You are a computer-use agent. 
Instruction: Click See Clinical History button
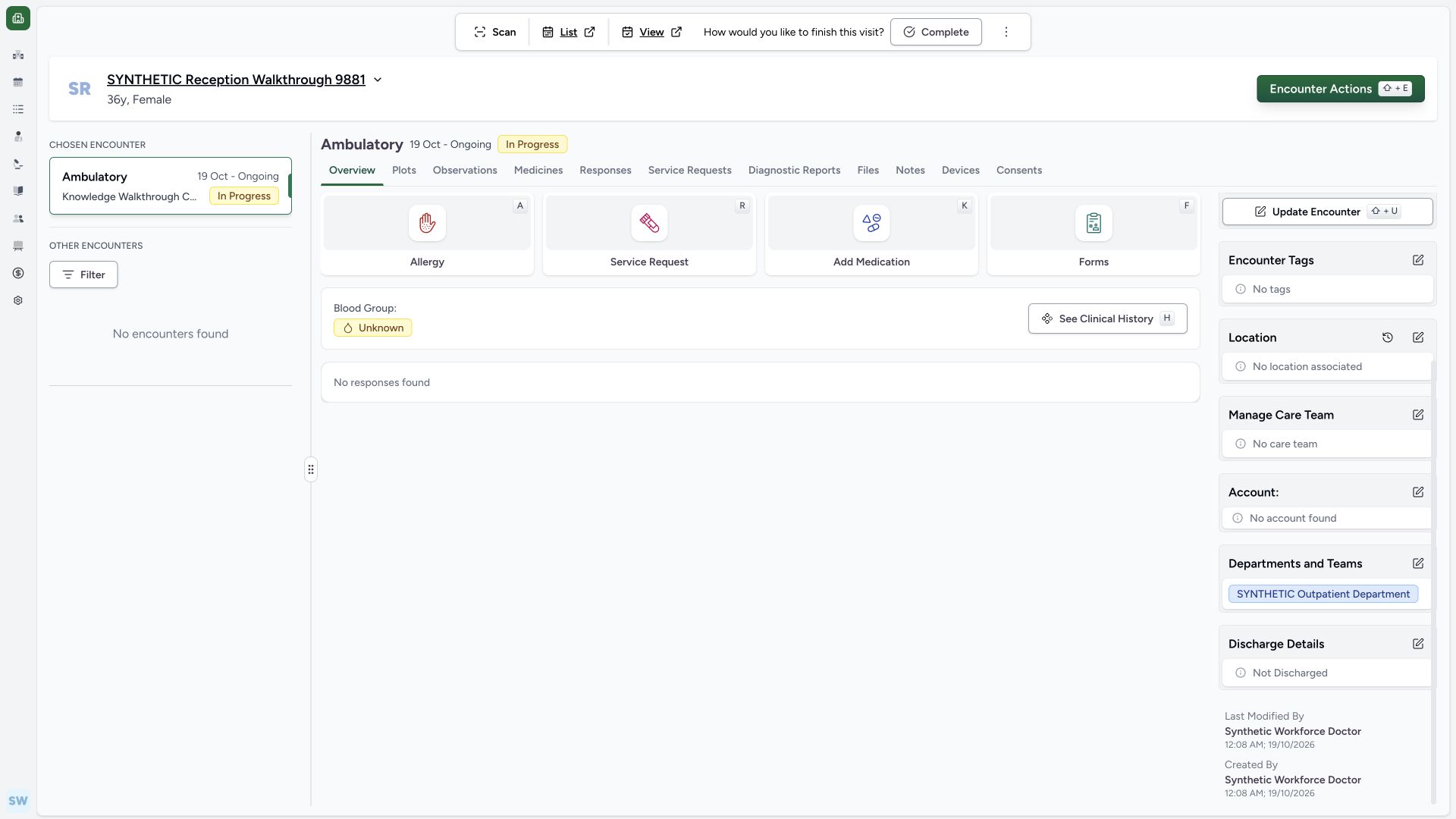1107,318
